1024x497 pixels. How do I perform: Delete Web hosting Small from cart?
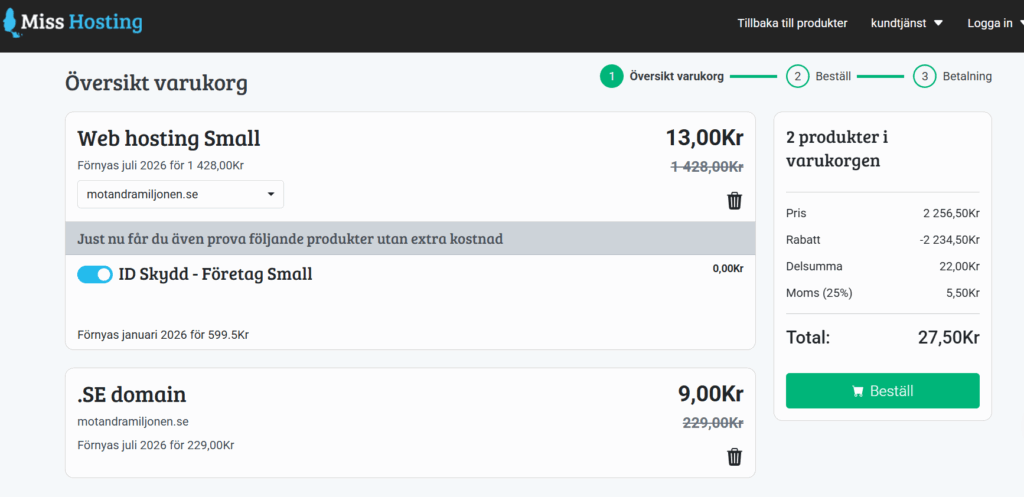(734, 201)
